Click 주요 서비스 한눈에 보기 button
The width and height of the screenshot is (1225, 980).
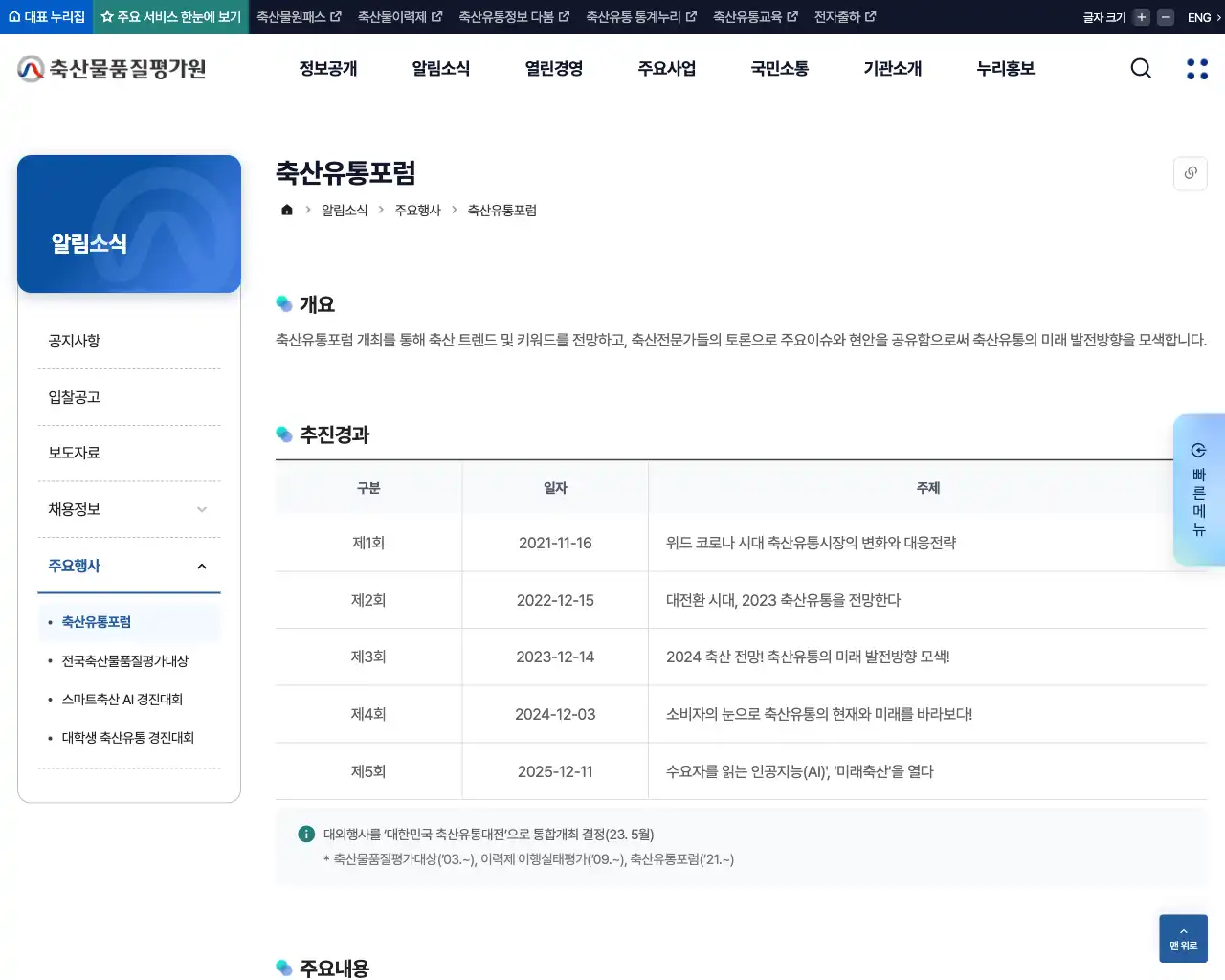click(169, 16)
